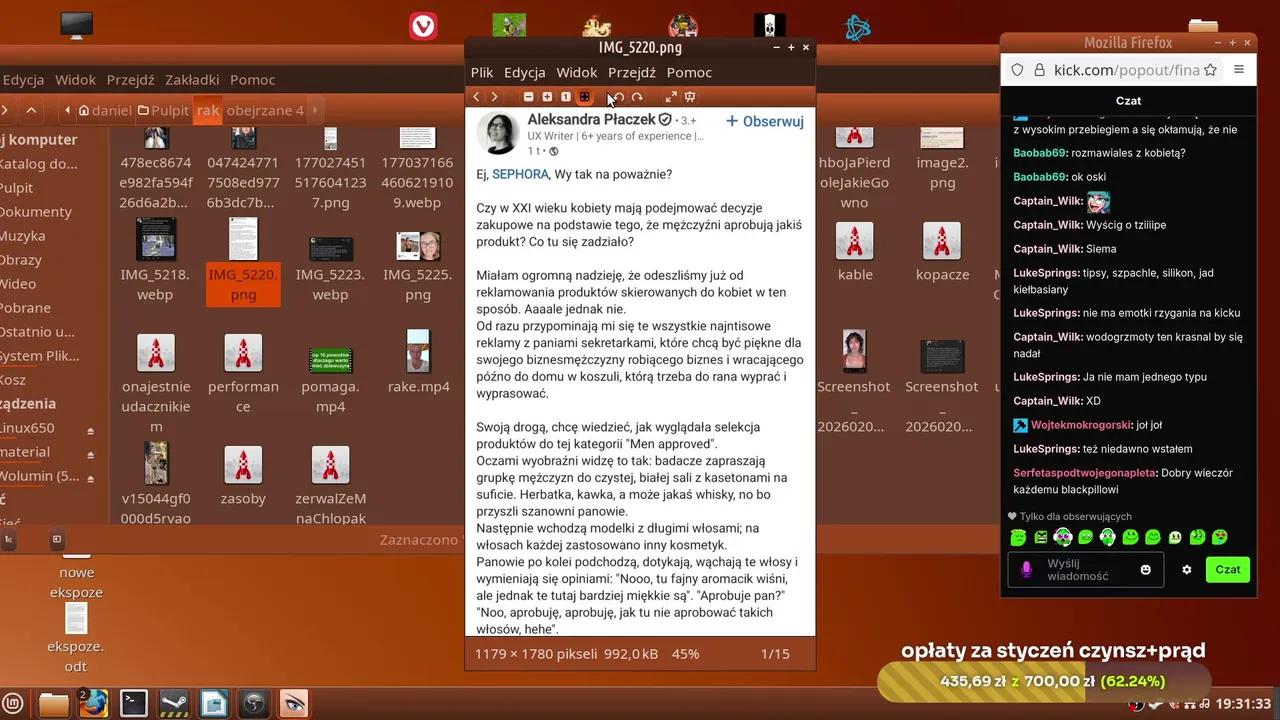Open Obrazy in file manager sidebar

(x=21, y=260)
